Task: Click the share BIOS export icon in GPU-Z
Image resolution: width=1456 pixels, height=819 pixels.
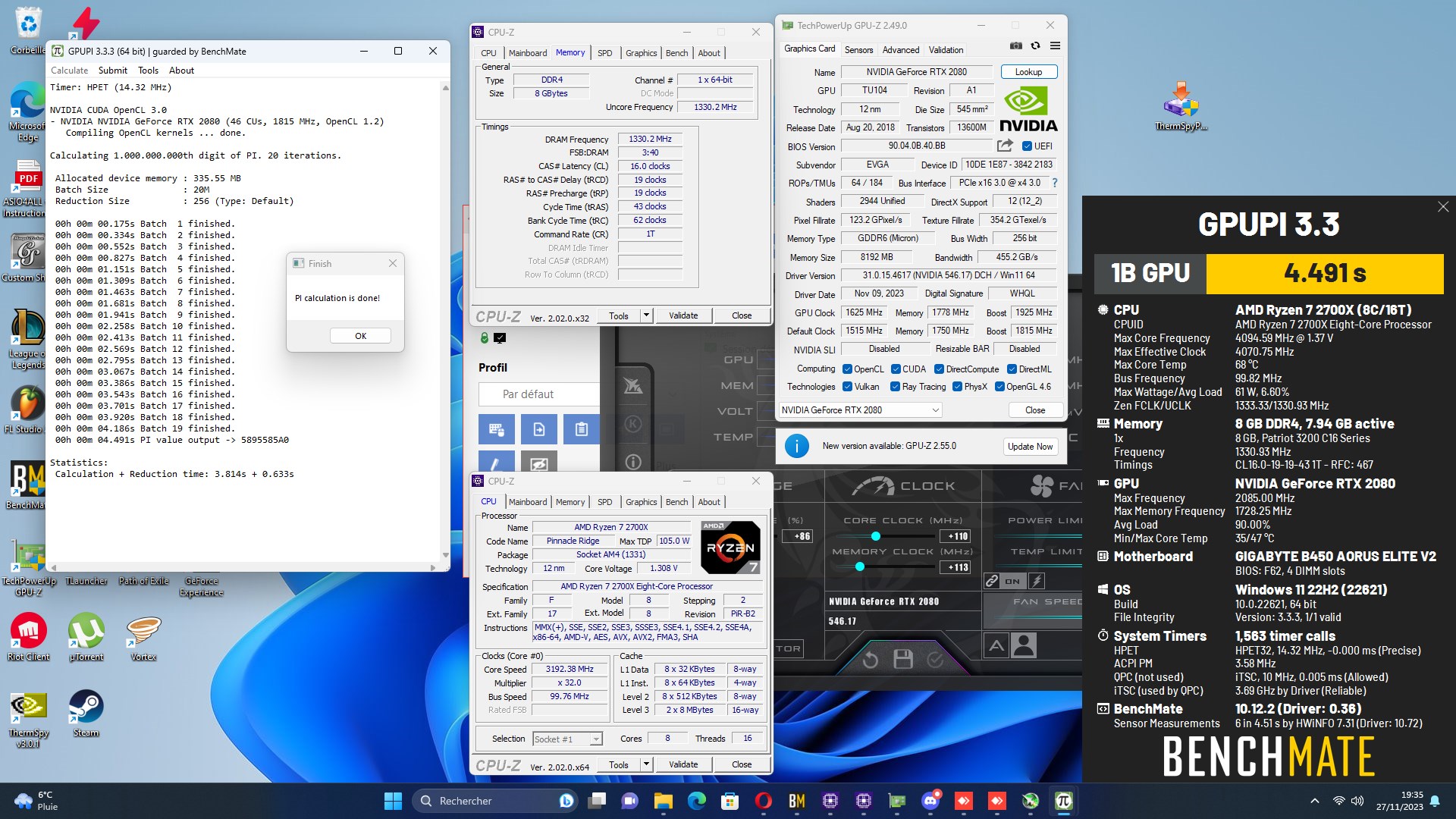Action: tap(1005, 146)
